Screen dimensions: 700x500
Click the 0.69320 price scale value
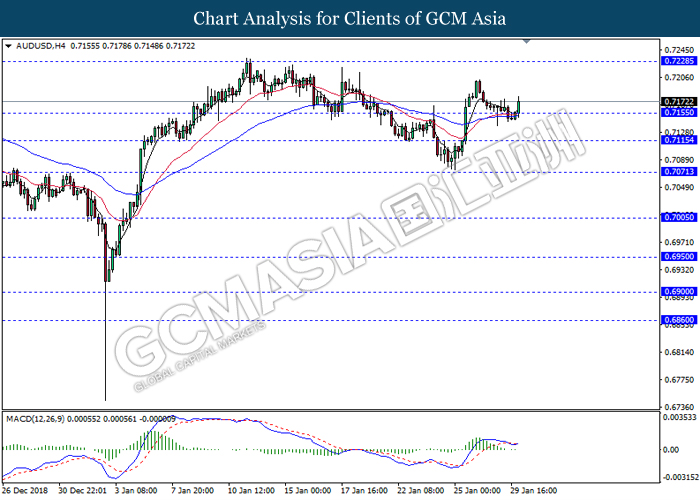[x=679, y=270]
